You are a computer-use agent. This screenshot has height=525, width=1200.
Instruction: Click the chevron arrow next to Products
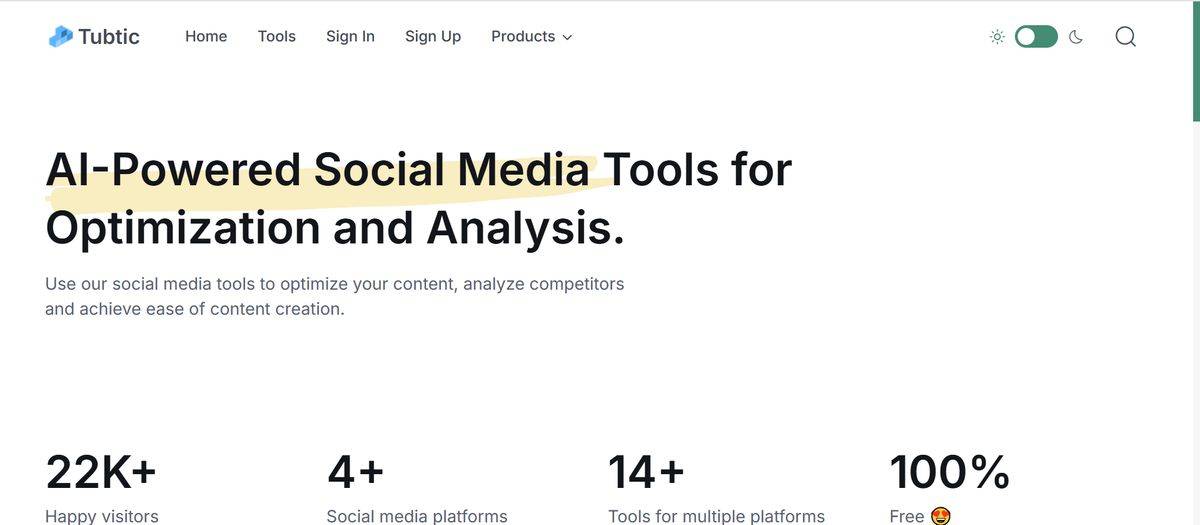568,38
